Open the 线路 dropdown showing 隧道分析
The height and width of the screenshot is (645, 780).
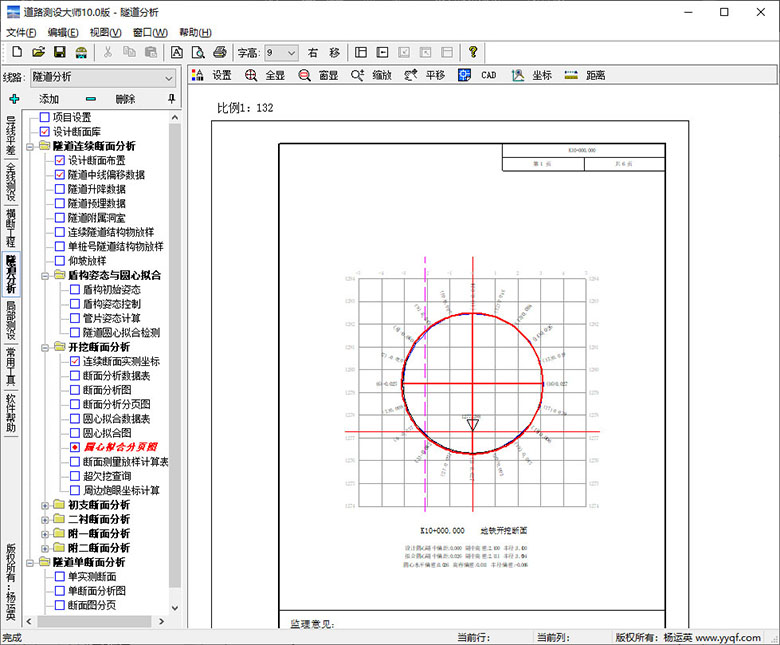coord(169,77)
